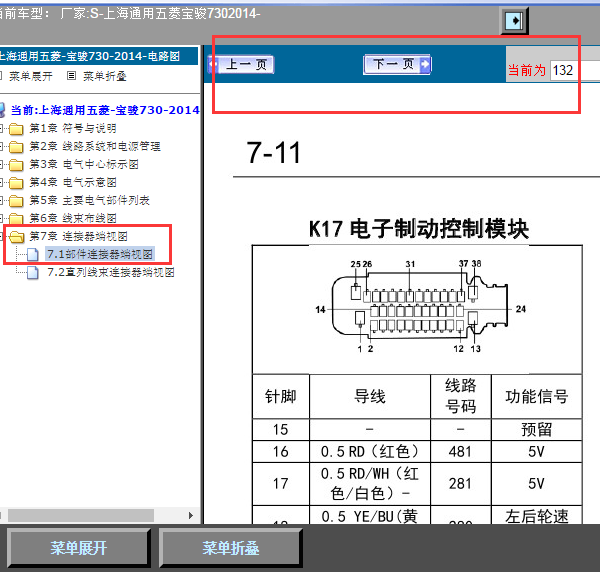
Task: Open chapter 第4章 电气示意图
Action: click(73, 182)
